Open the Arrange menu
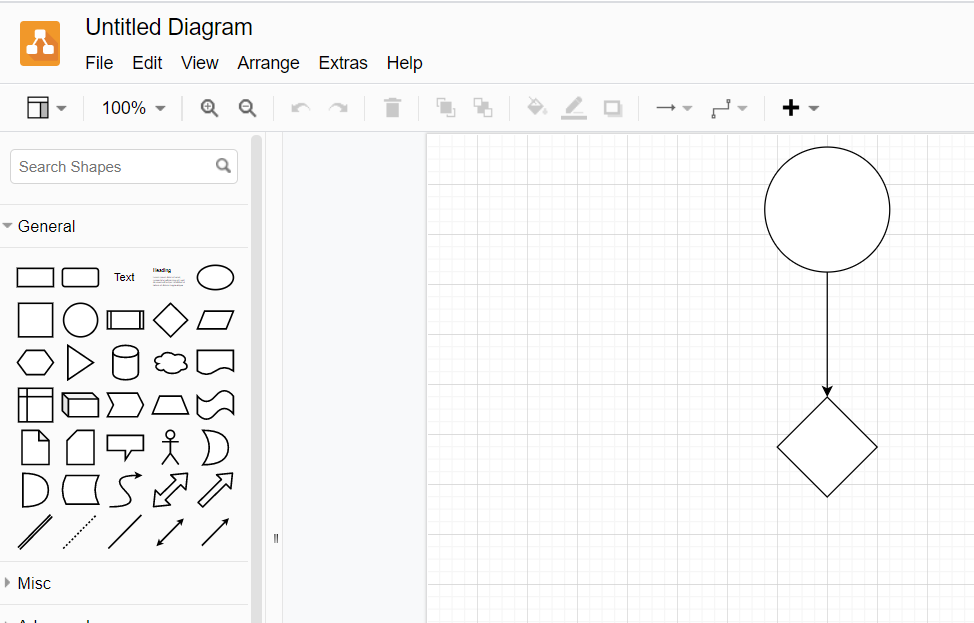Image resolution: width=974 pixels, height=623 pixels. click(268, 62)
